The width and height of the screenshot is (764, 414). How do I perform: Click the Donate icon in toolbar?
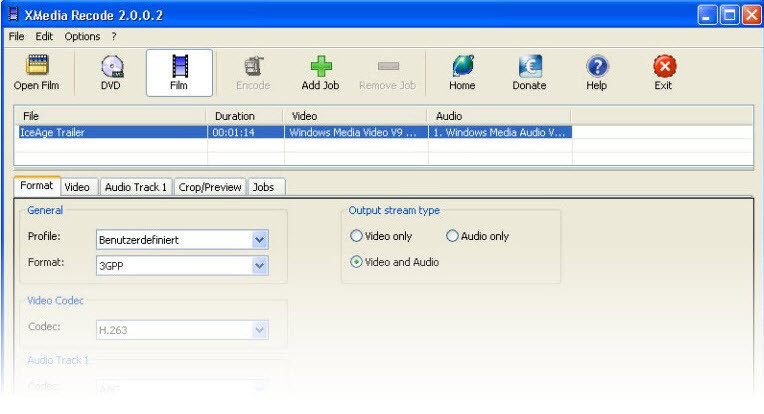click(529, 66)
